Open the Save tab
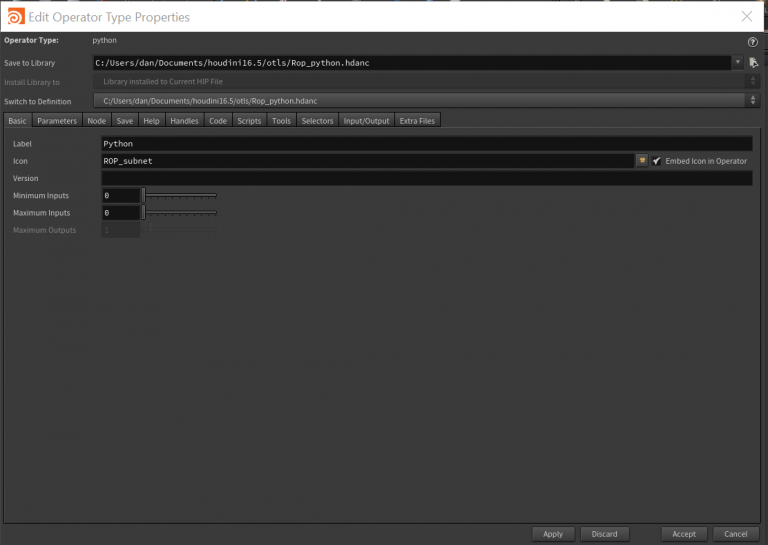 pos(124,121)
